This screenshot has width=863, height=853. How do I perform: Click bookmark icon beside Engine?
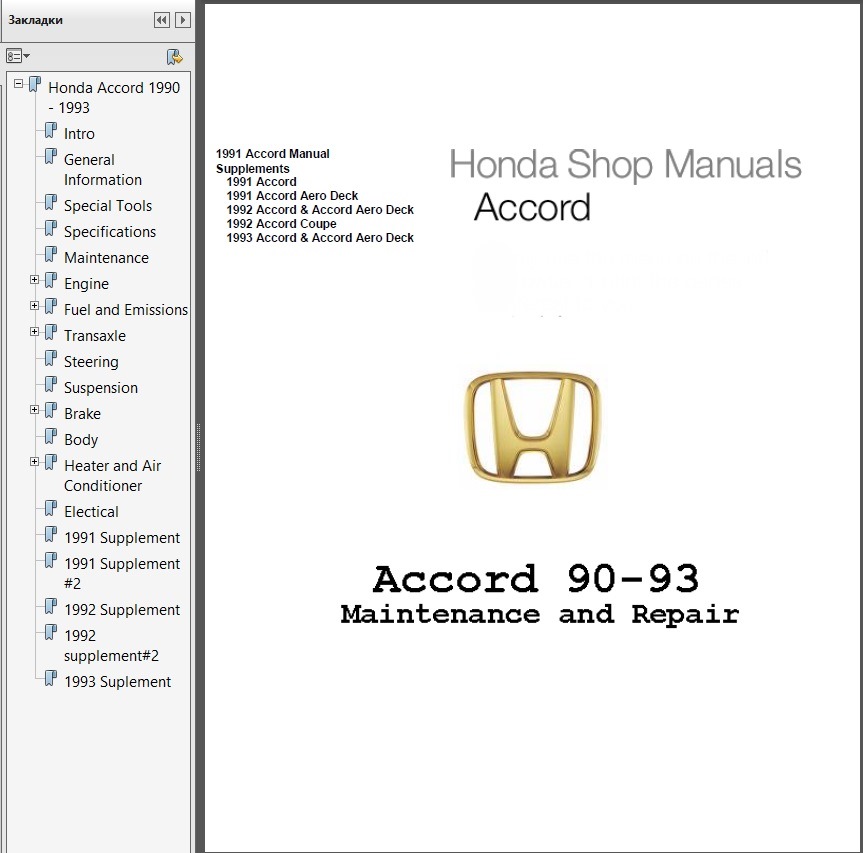[51, 280]
